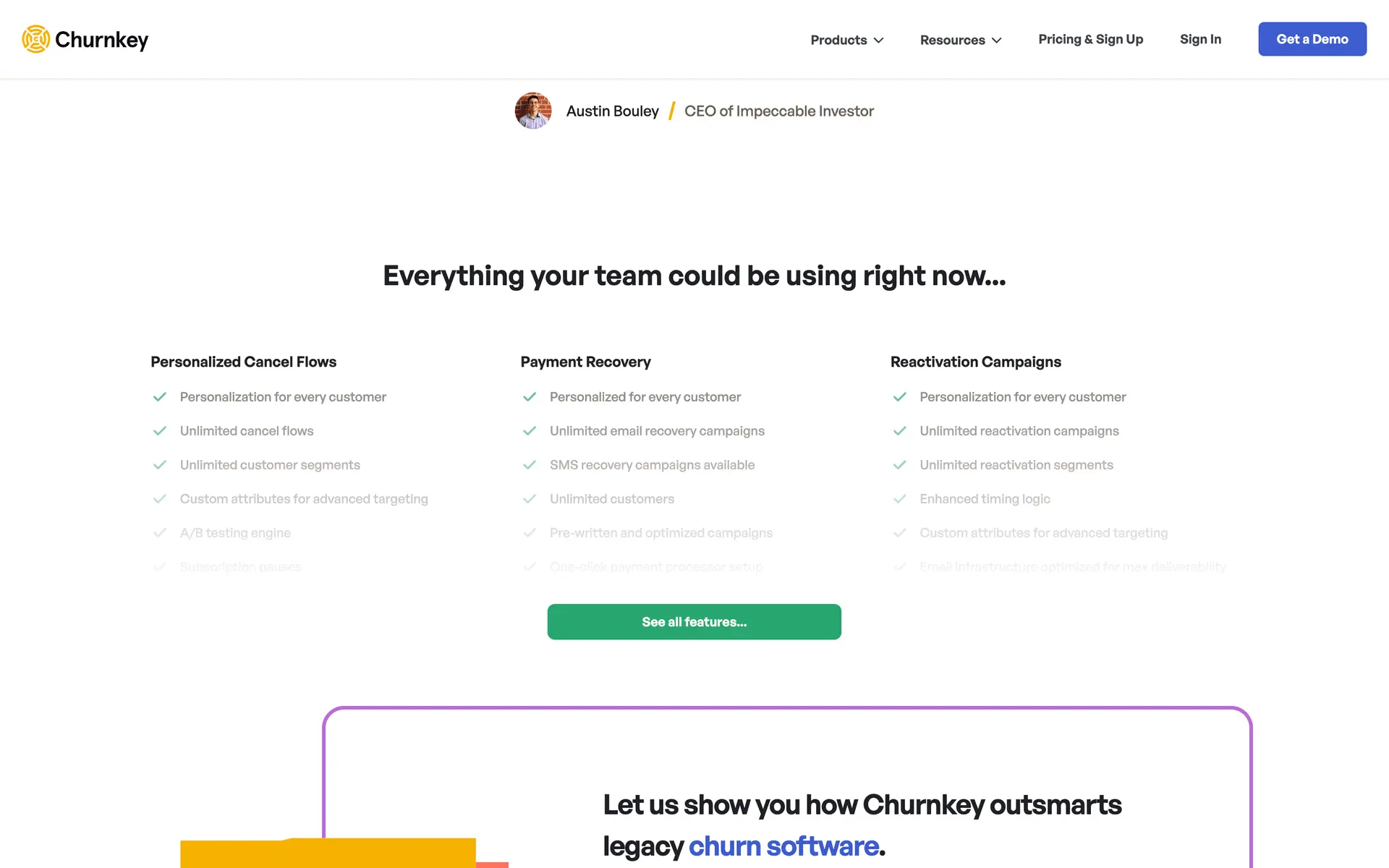Click checkmark beside Unlimited cancel flows
Screen dimensions: 1389x868
160,431
